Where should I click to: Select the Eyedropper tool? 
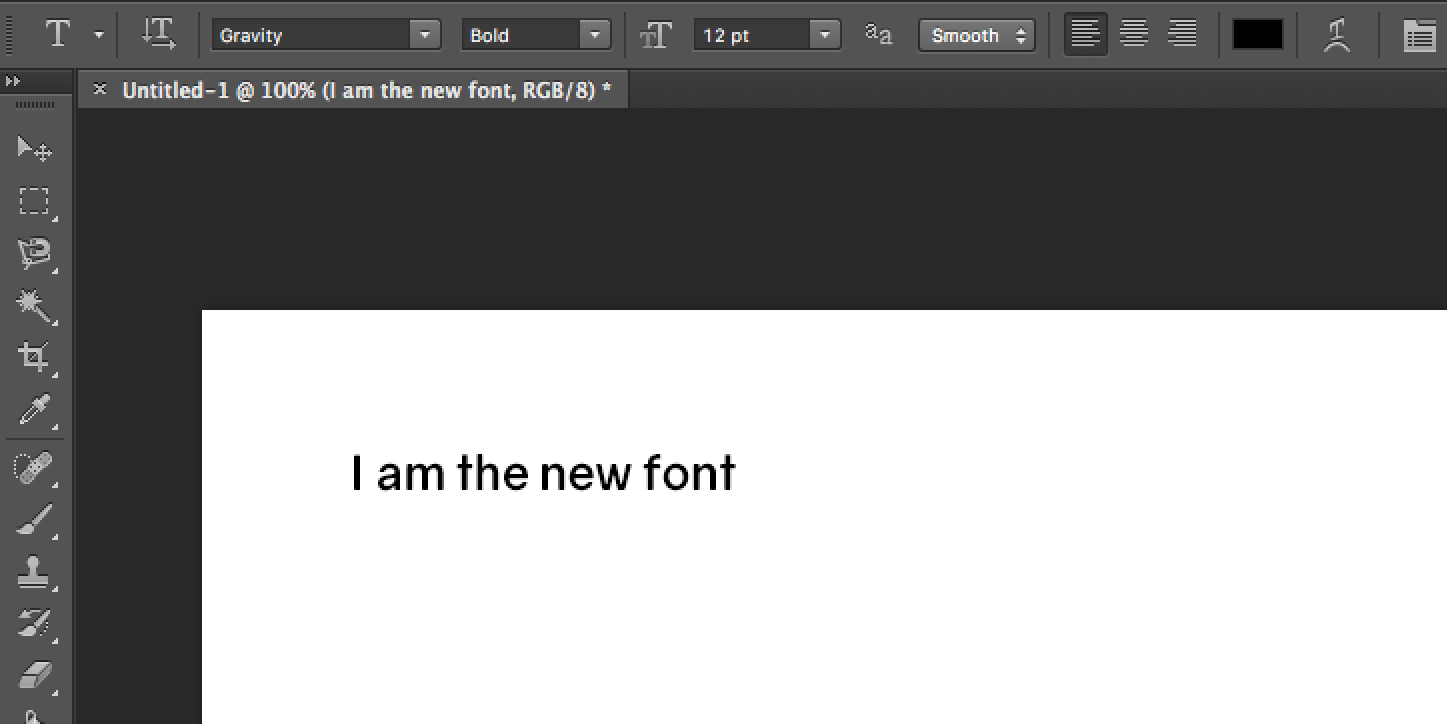tap(34, 411)
